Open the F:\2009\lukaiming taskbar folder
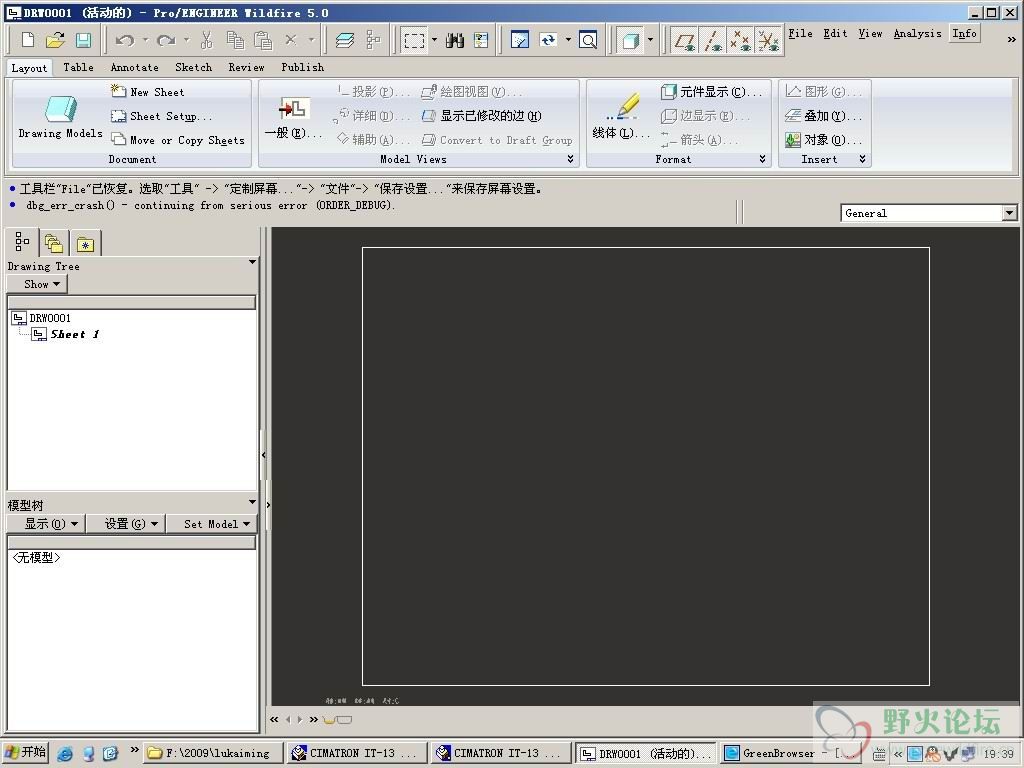The height and width of the screenshot is (768, 1024). pos(212,753)
